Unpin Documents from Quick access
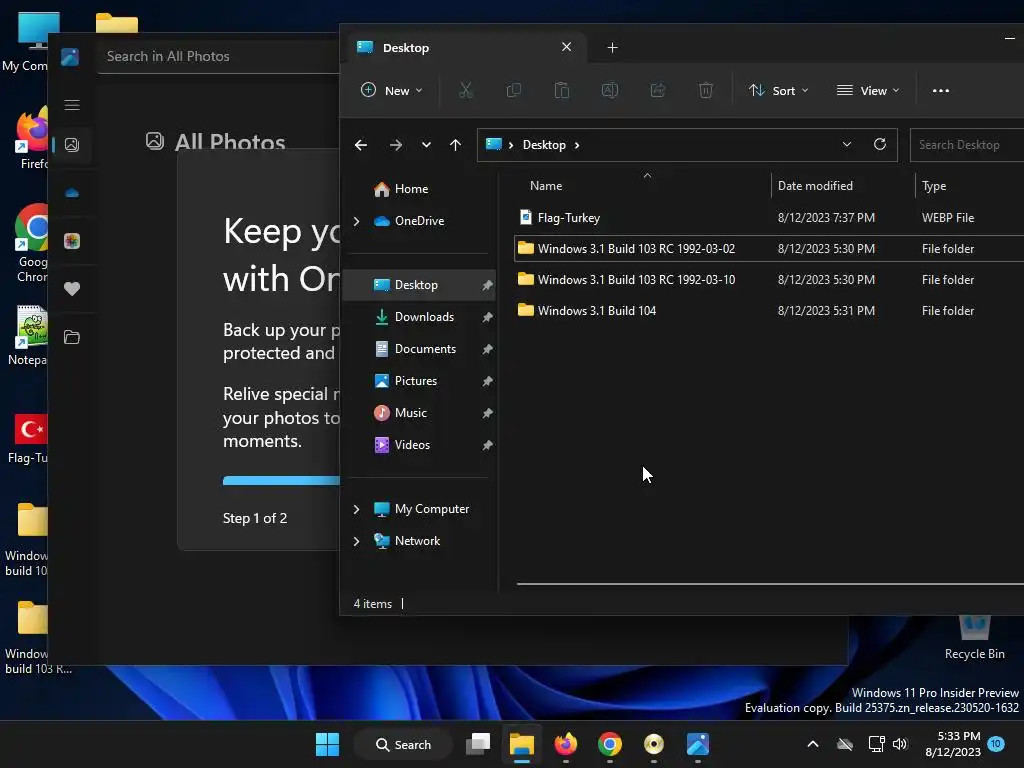The width and height of the screenshot is (1024, 768). [x=487, y=349]
